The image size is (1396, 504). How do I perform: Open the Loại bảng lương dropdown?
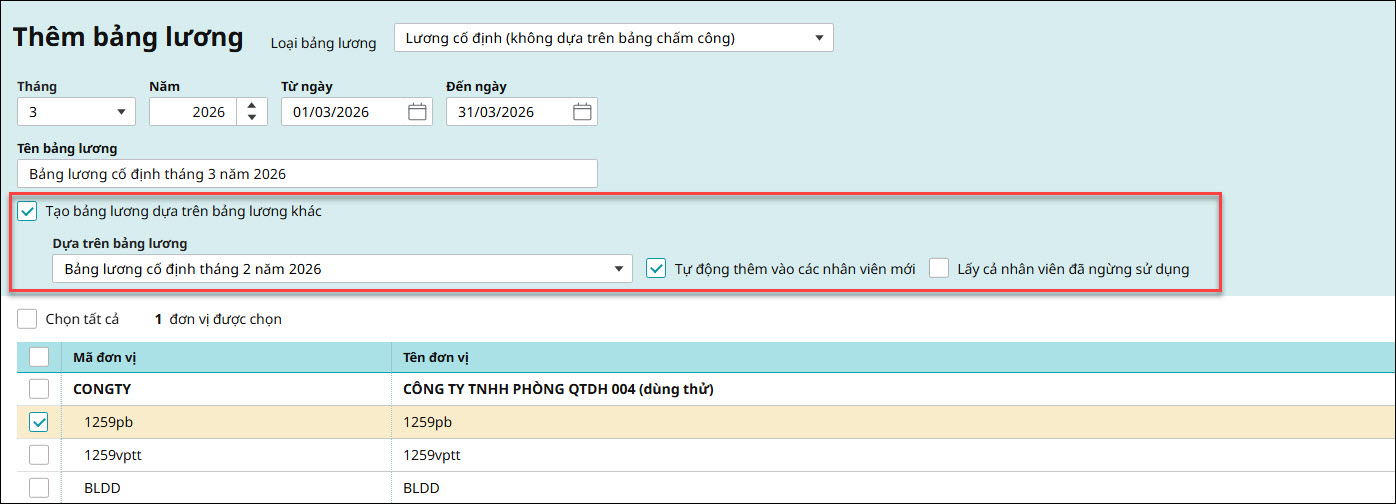[818, 38]
